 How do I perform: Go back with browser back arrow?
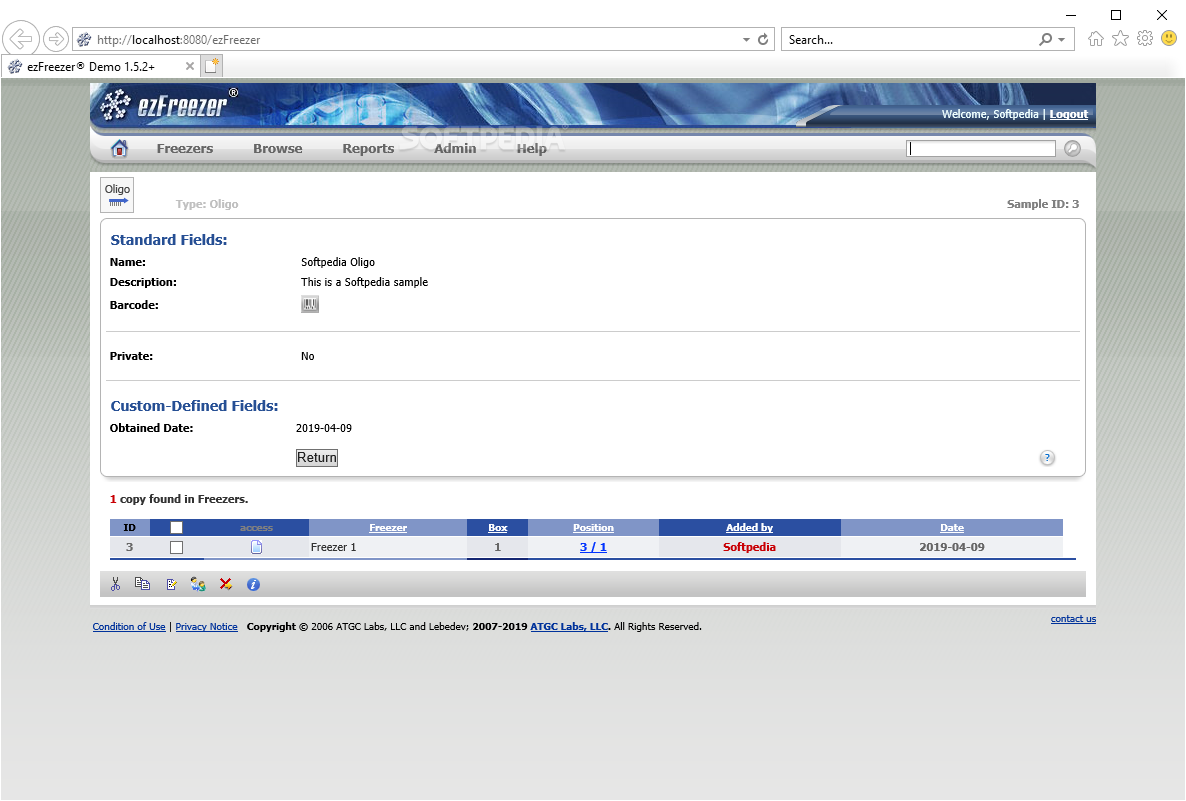20,39
